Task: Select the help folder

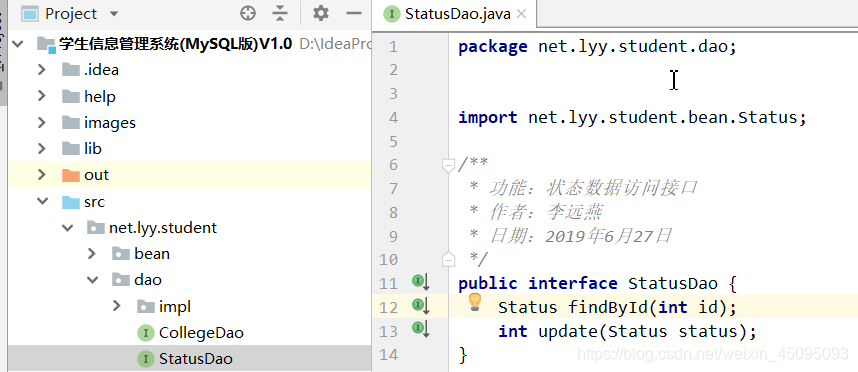Action: 89,97
